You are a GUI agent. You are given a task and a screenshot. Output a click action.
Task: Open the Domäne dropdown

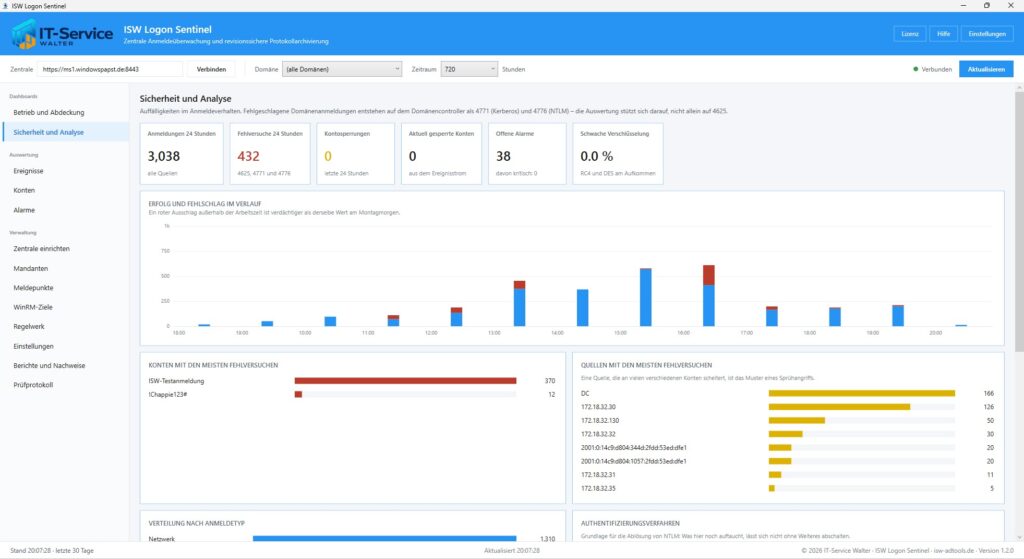point(342,69)
